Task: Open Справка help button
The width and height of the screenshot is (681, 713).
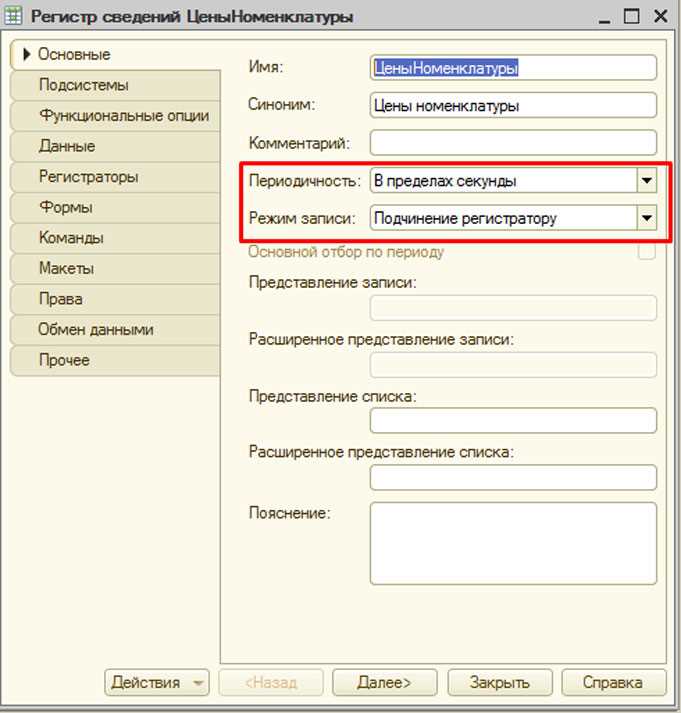Action: 614,682
